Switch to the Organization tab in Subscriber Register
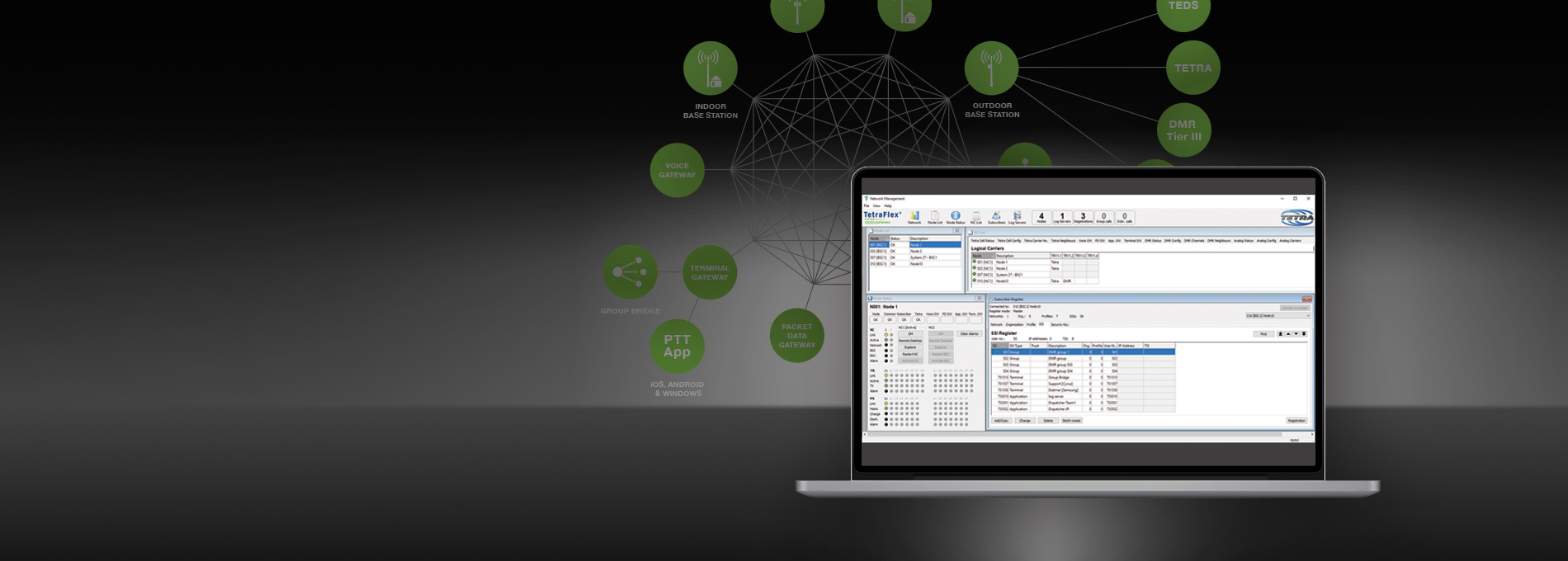Screen dimensions: 1568x561 tap(1014, 324)
